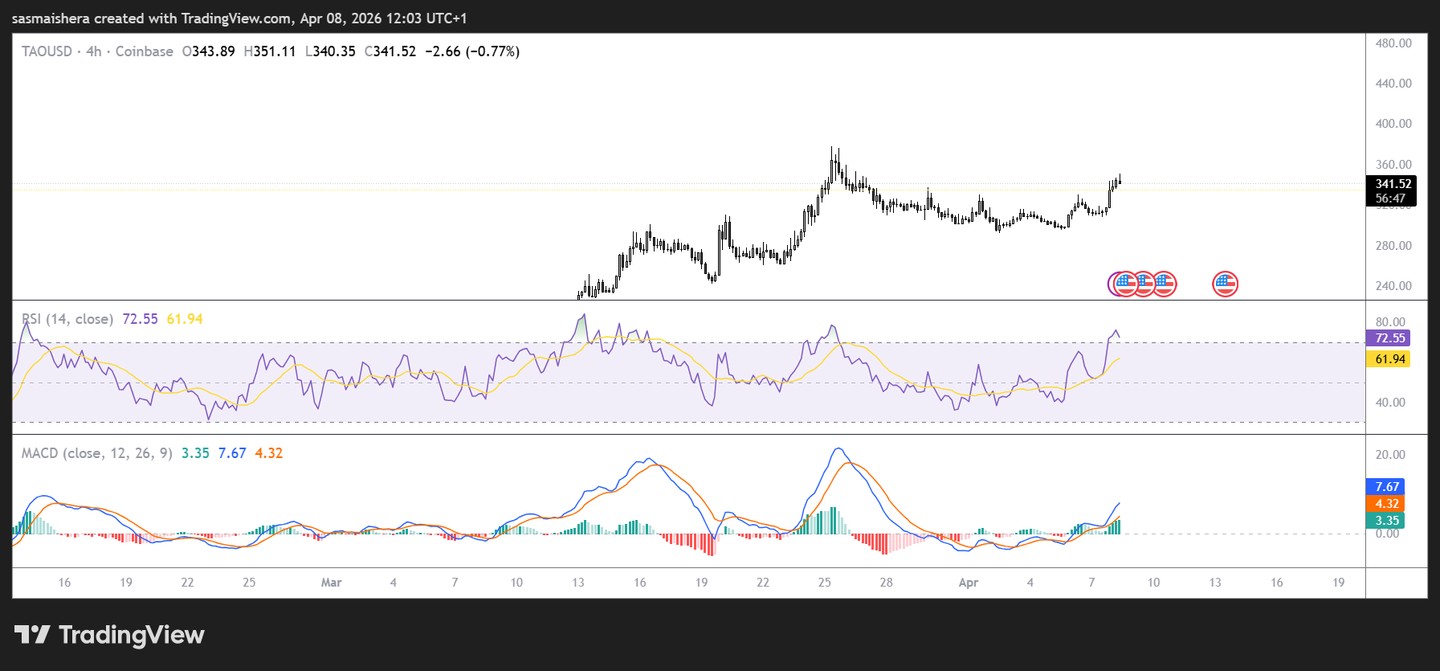This screenshot has width=1440, height=671.
Task: Click the candle countdown timer 56:47
Action: [1392, 198]
